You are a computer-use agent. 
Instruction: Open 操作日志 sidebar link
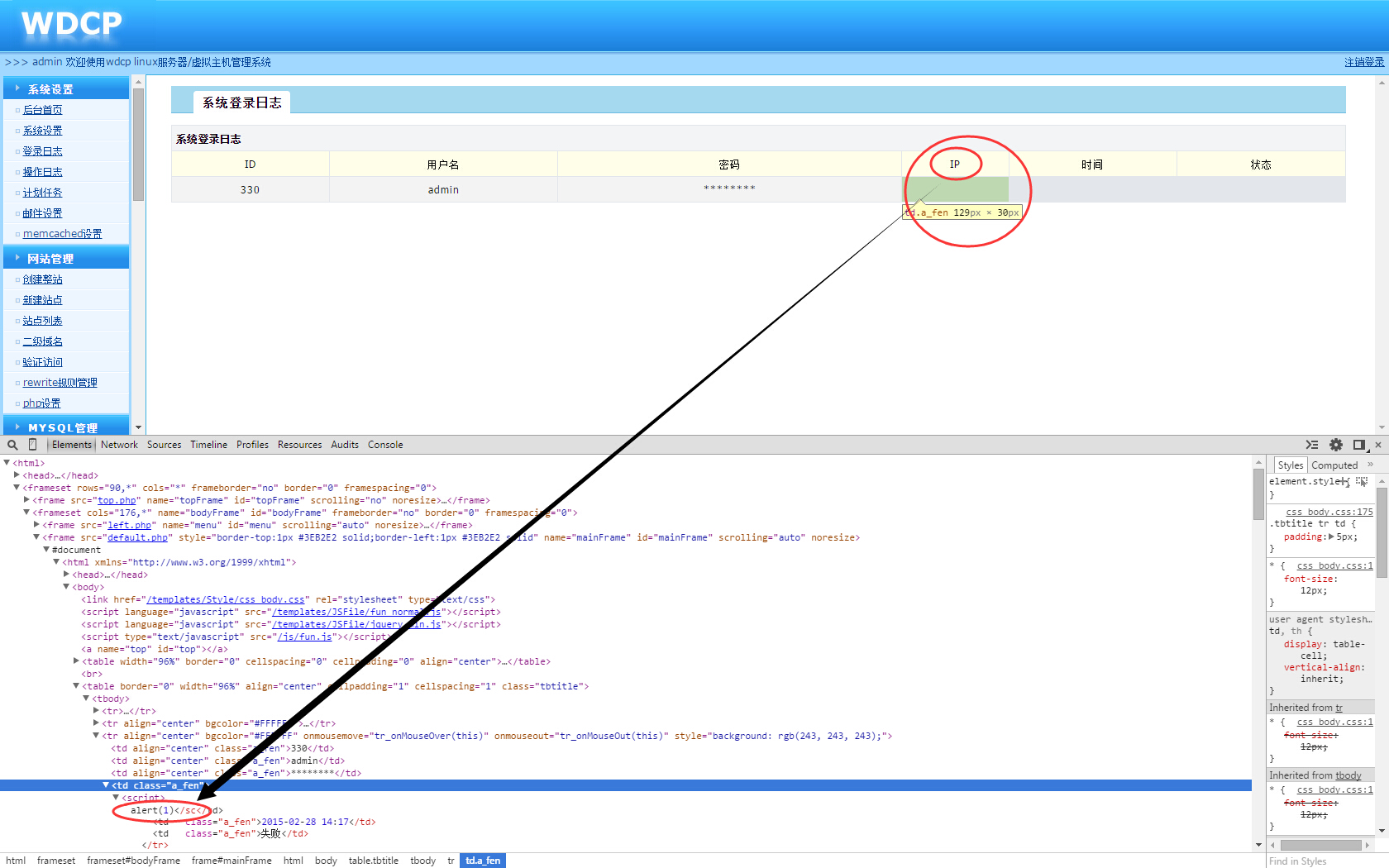point(42,172)
